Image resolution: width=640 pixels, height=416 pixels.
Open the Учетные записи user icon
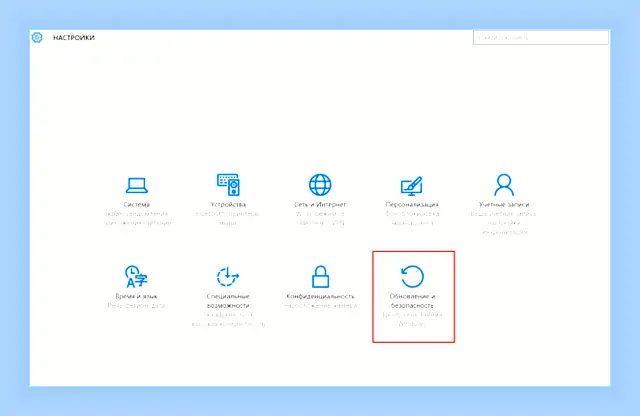tap(504, 185)
